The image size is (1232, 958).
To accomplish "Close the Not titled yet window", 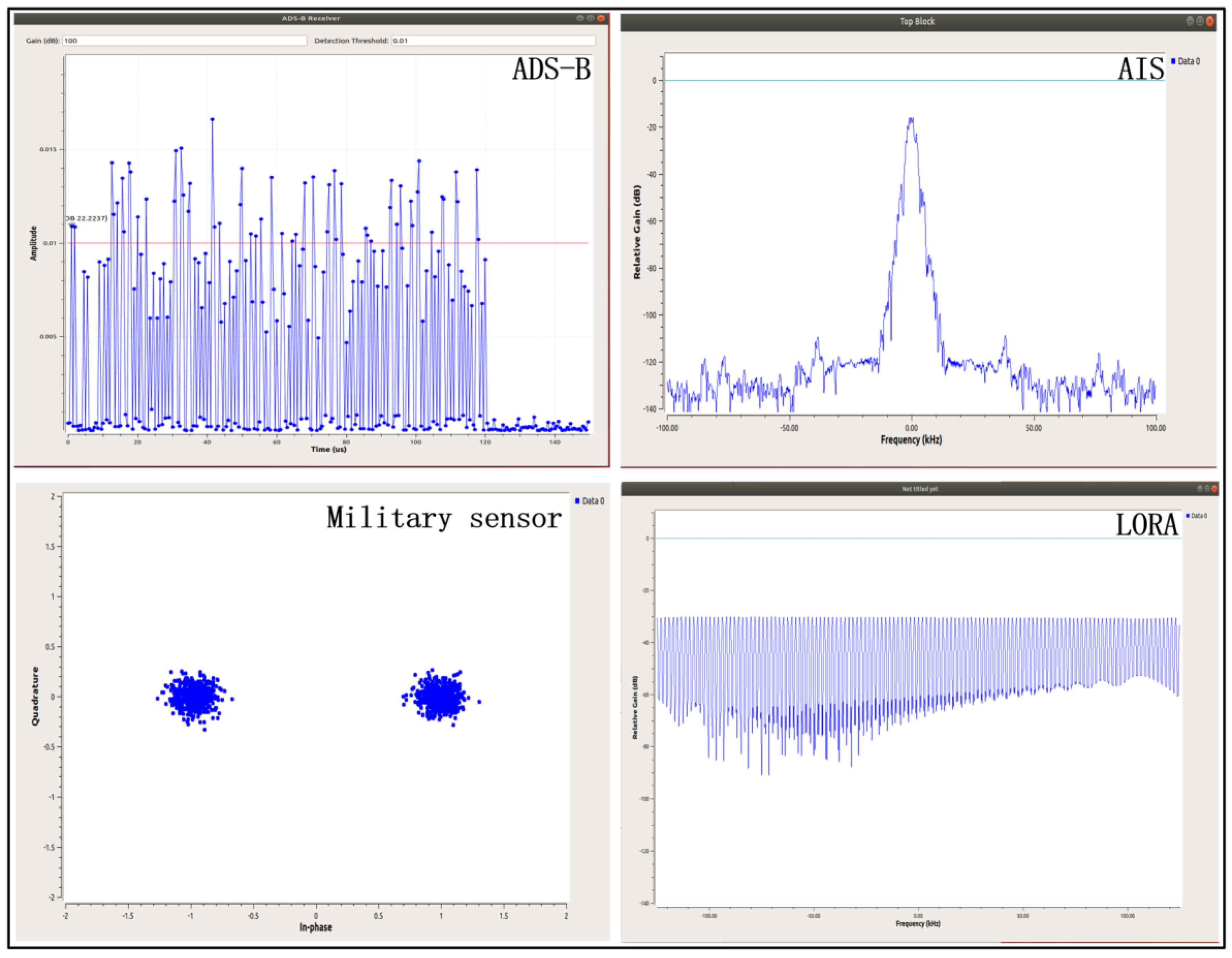I will click(x=1214, y=488).
